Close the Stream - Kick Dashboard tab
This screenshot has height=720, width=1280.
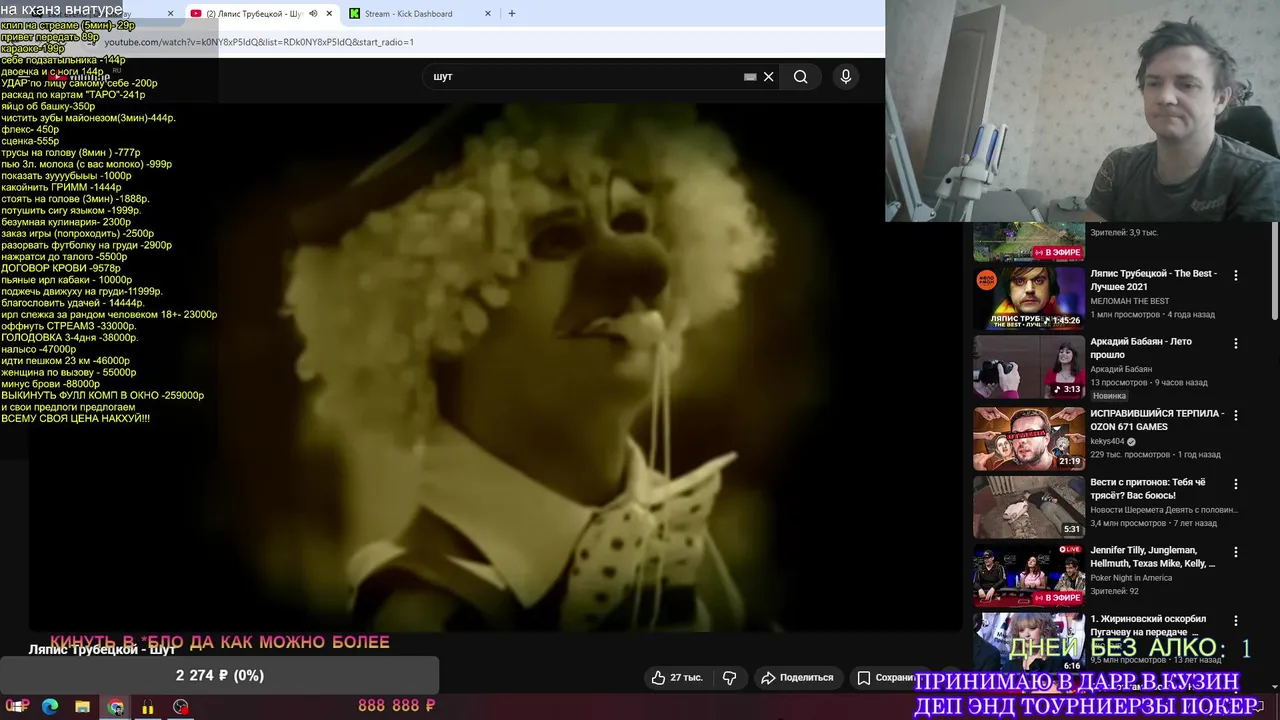coord(488,14)
